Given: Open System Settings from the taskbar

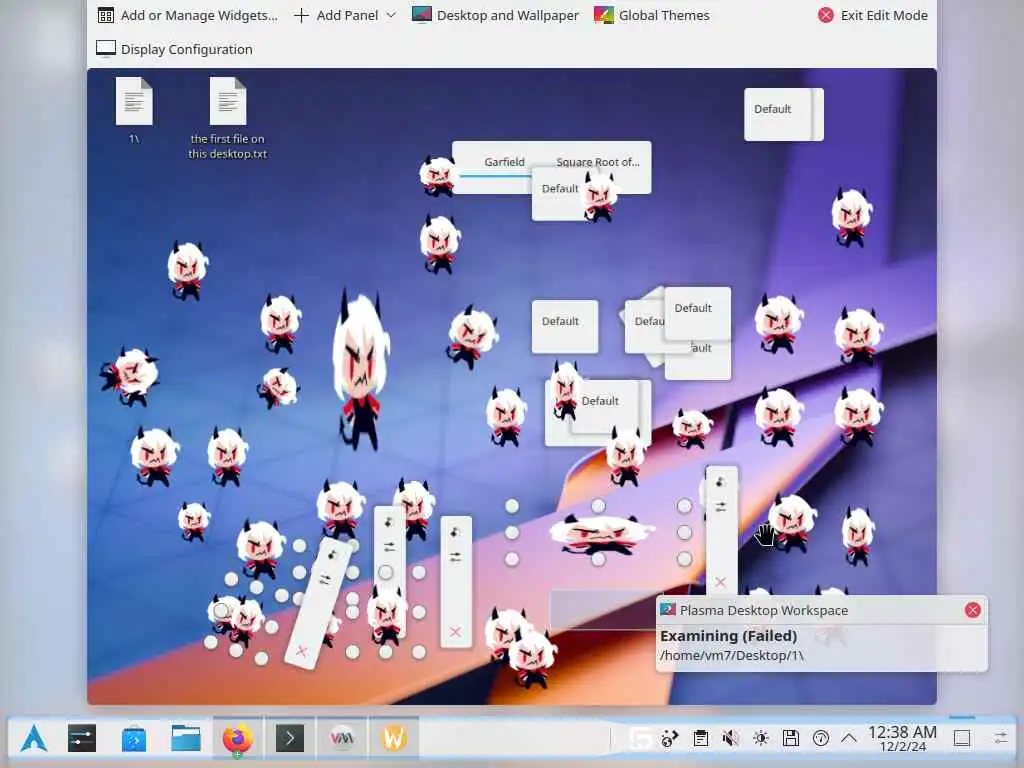Looking at the screenshot, I should (x=82, y=739).
